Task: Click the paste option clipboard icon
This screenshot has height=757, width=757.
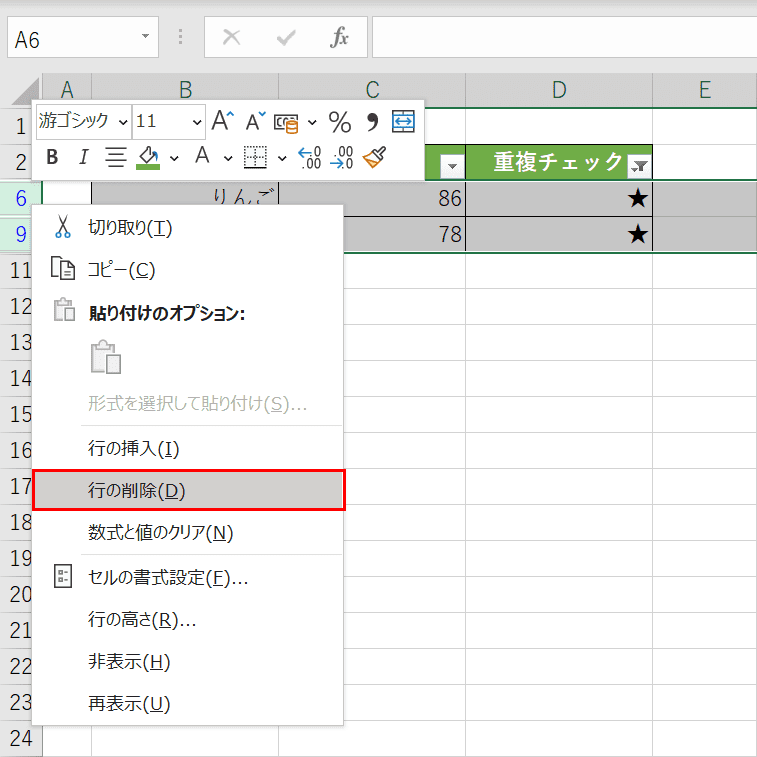Action: [106, 357]
